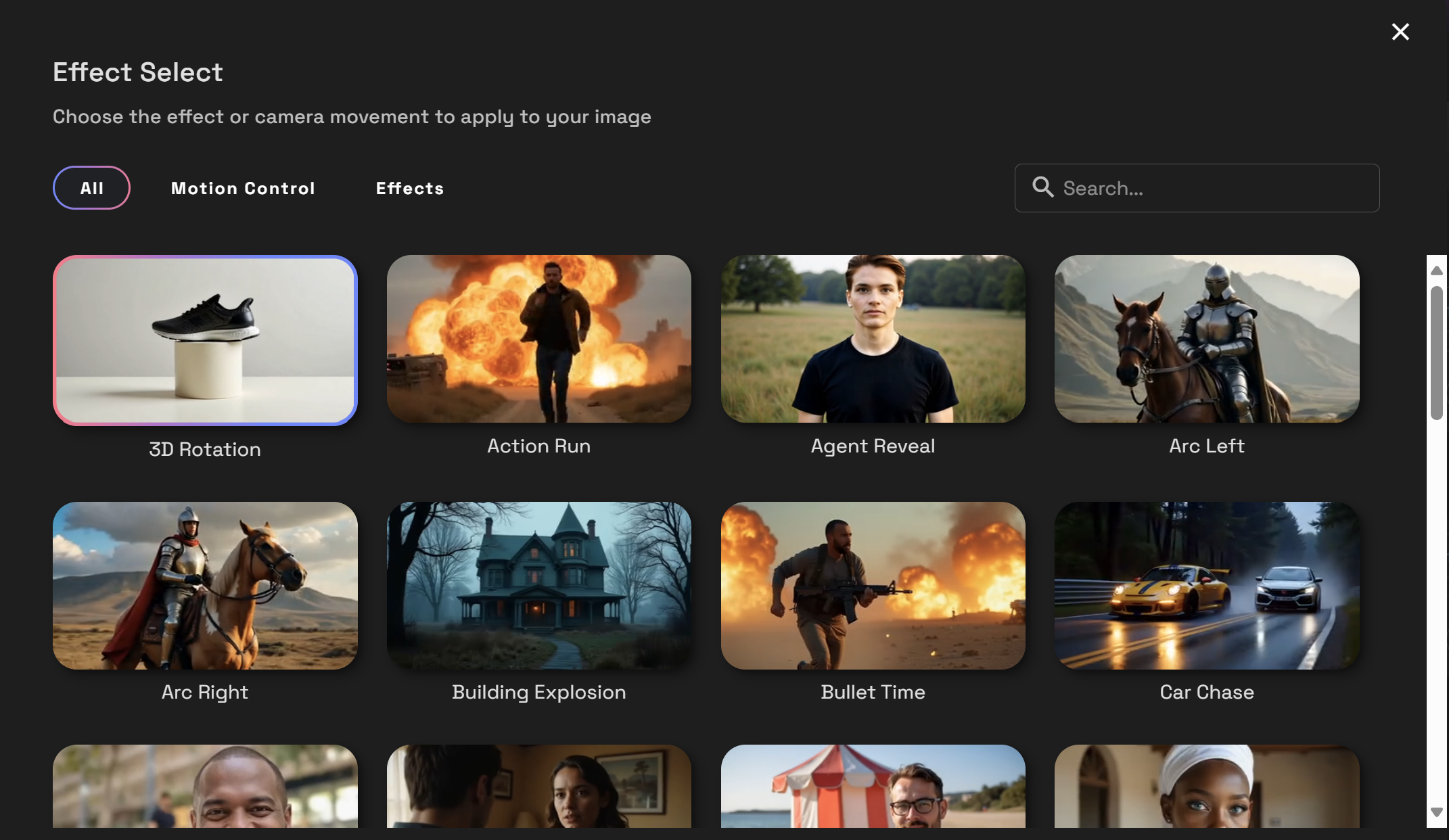Apply the Arc Right camera movement
This screenshot has width=1449, height=840.
click(205, 586)
